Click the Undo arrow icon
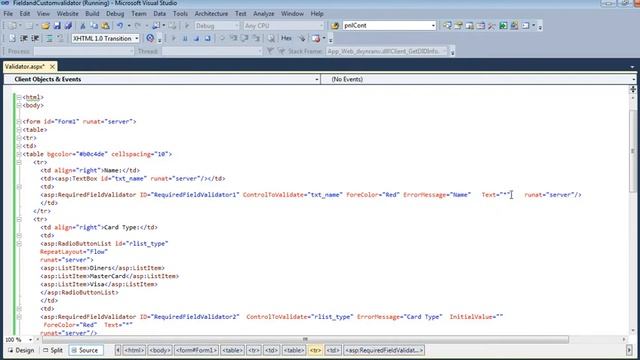The height and width of the screenshot is (360, 640). pyautogui.click(x=120, y=26)
